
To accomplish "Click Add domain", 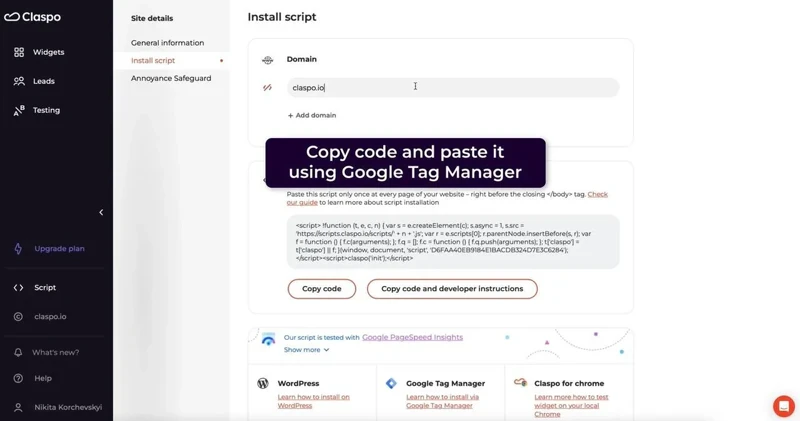I will click(x=312, y=115).
